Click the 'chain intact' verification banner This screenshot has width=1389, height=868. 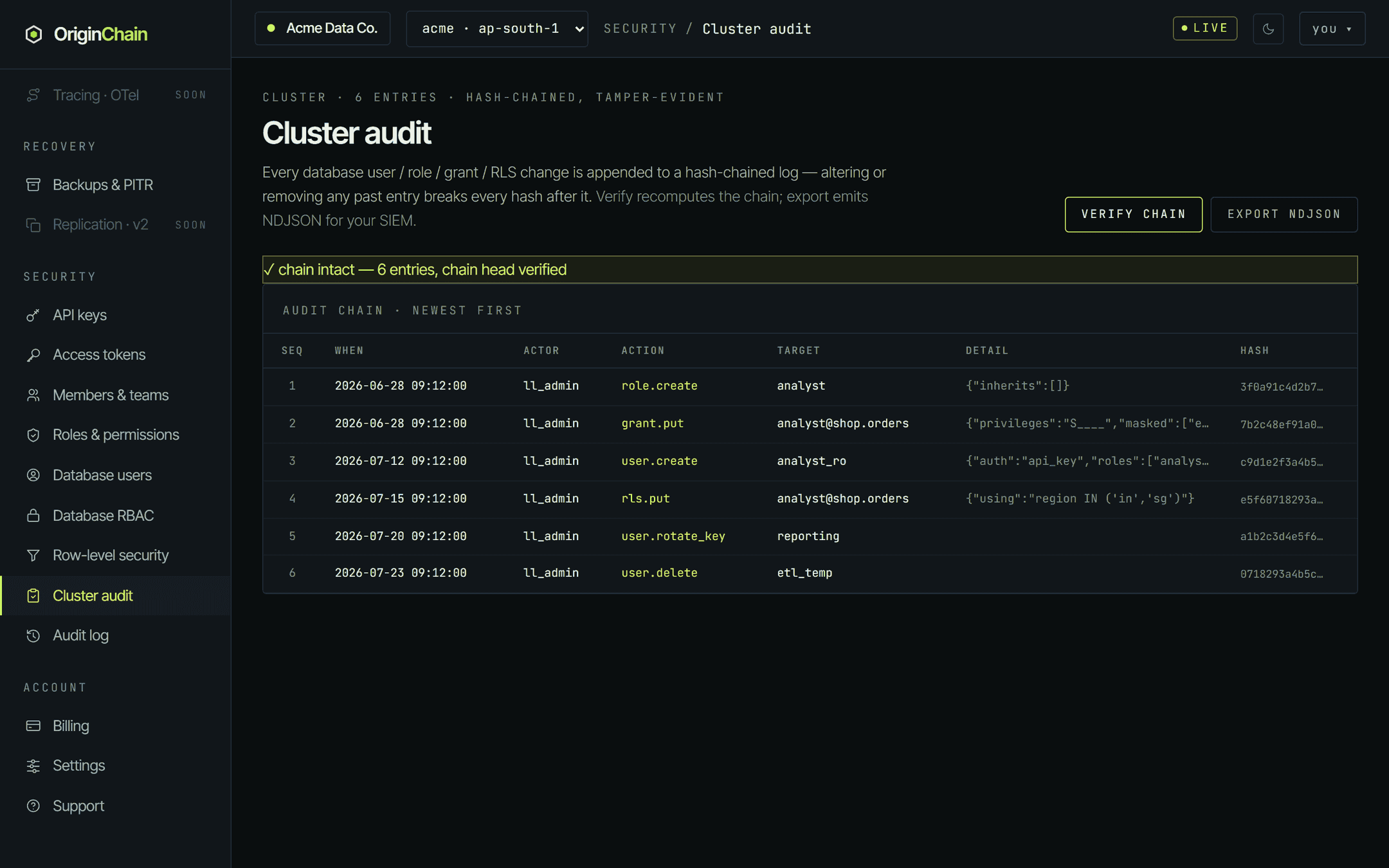[810, 269]
